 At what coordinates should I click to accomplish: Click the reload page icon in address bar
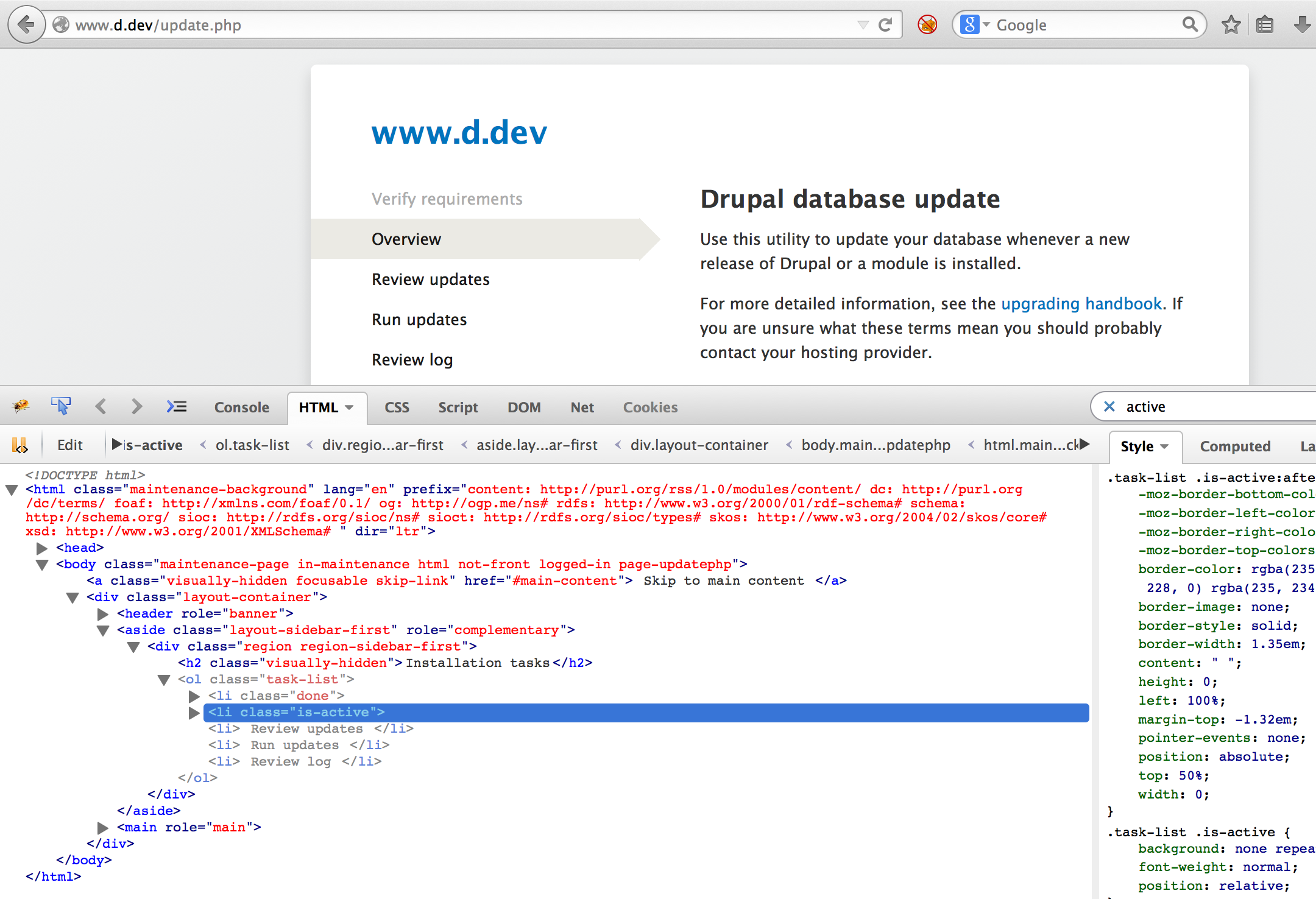(x=885, y=25)
